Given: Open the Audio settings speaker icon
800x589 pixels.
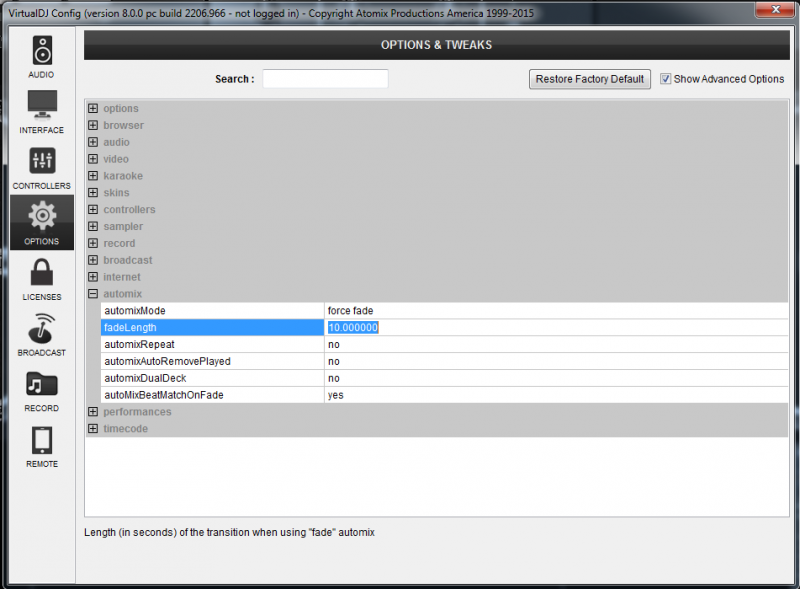Looking at the screenshot, I should 42,51.
